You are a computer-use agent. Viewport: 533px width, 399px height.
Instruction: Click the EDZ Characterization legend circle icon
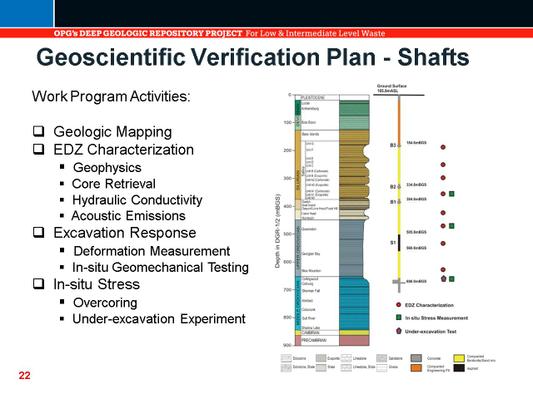(398, 305)
